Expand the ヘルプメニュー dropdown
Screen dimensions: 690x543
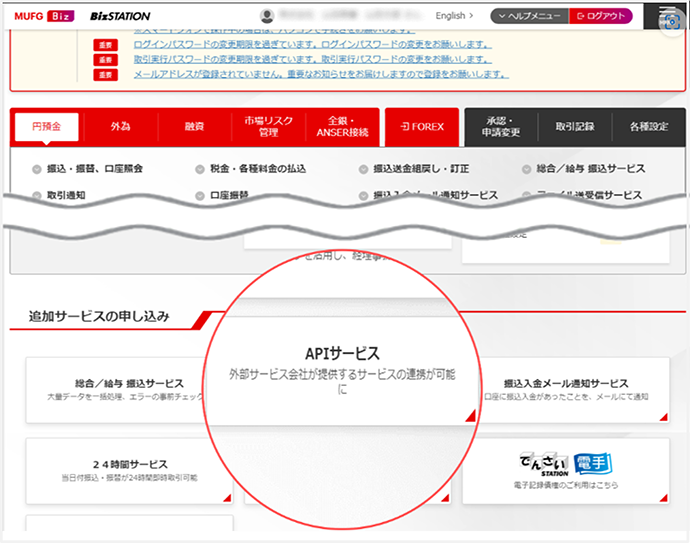pyautogui.click(x=529, y=16)
